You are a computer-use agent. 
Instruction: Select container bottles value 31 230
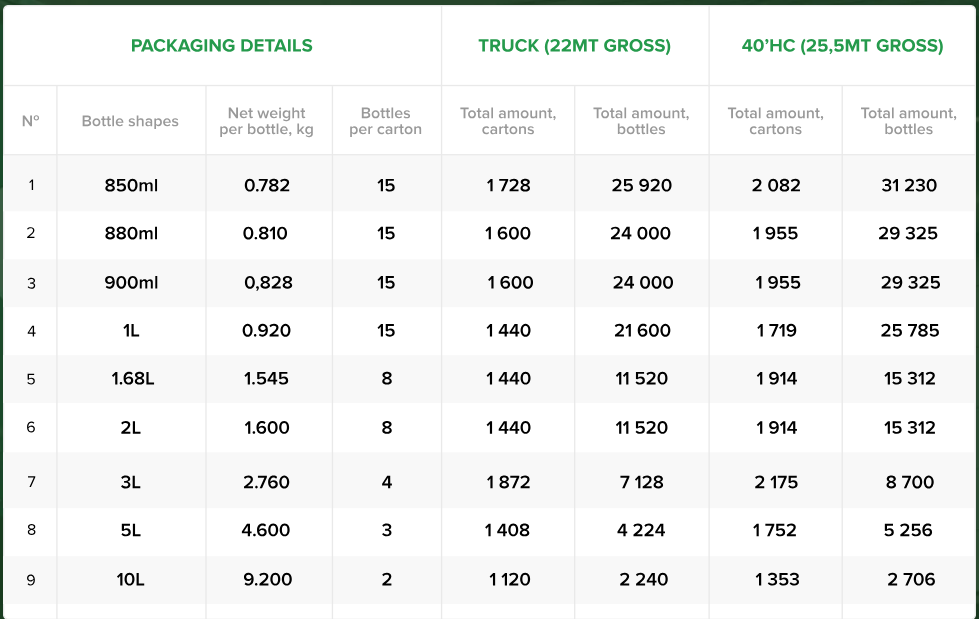pyautogui.click(x=909, y=186)
